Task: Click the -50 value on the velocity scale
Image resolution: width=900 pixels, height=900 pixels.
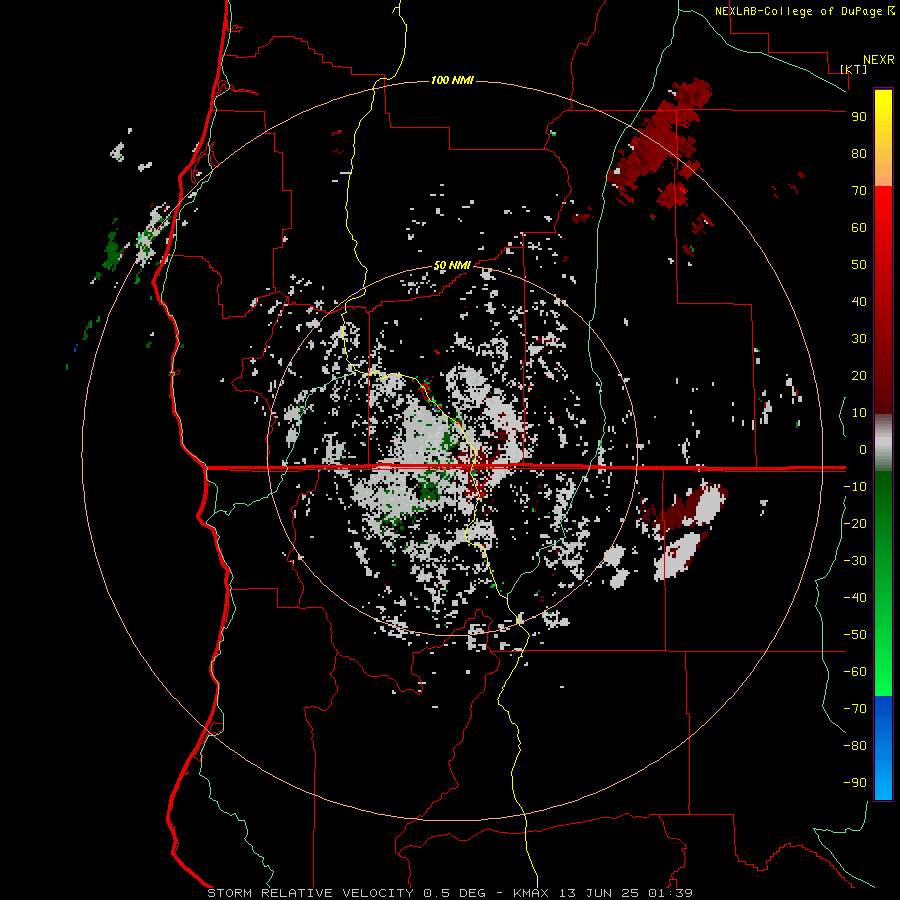Action: point(855,634)
